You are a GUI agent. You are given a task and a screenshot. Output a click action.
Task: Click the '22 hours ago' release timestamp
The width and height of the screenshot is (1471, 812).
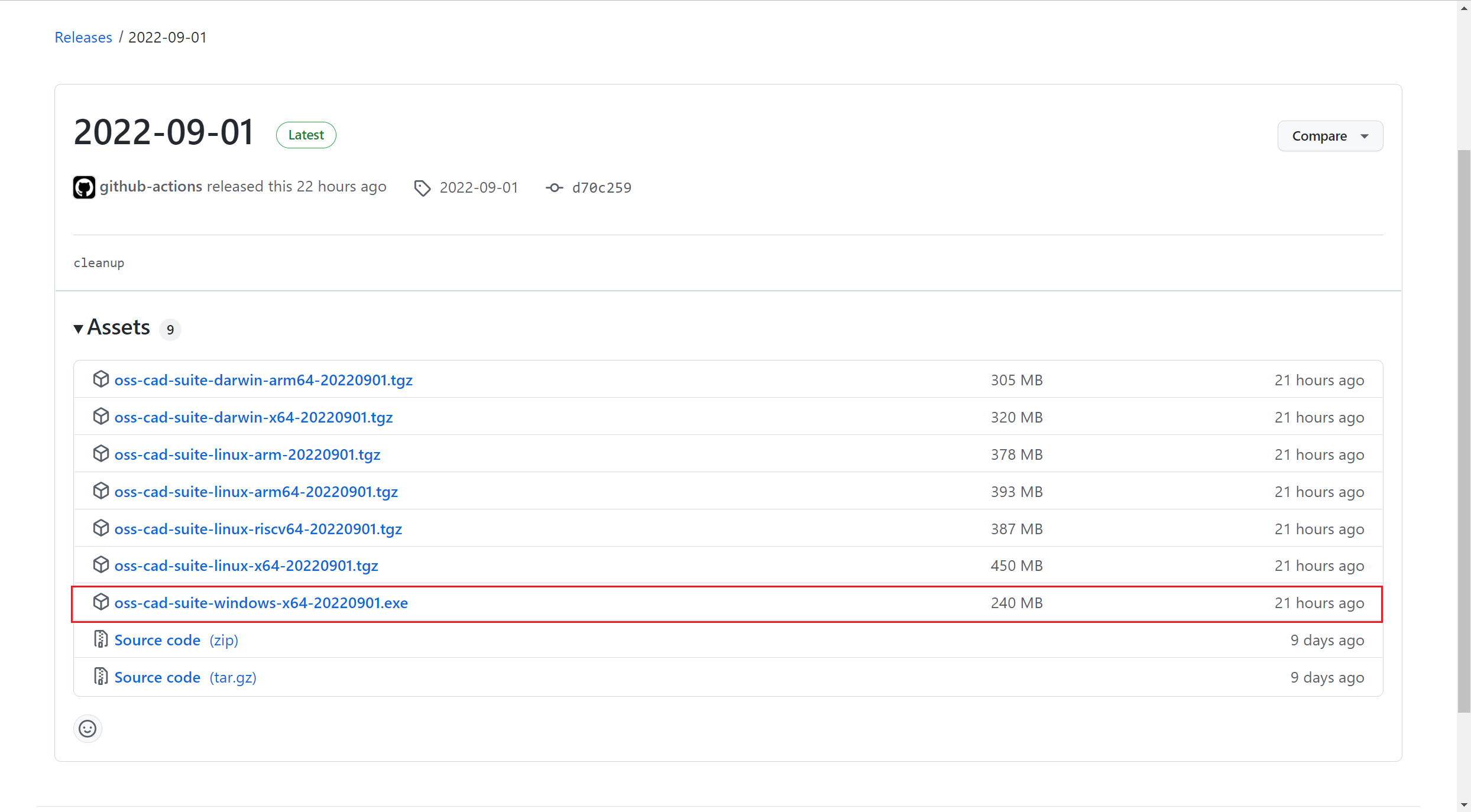coord(341,186)
